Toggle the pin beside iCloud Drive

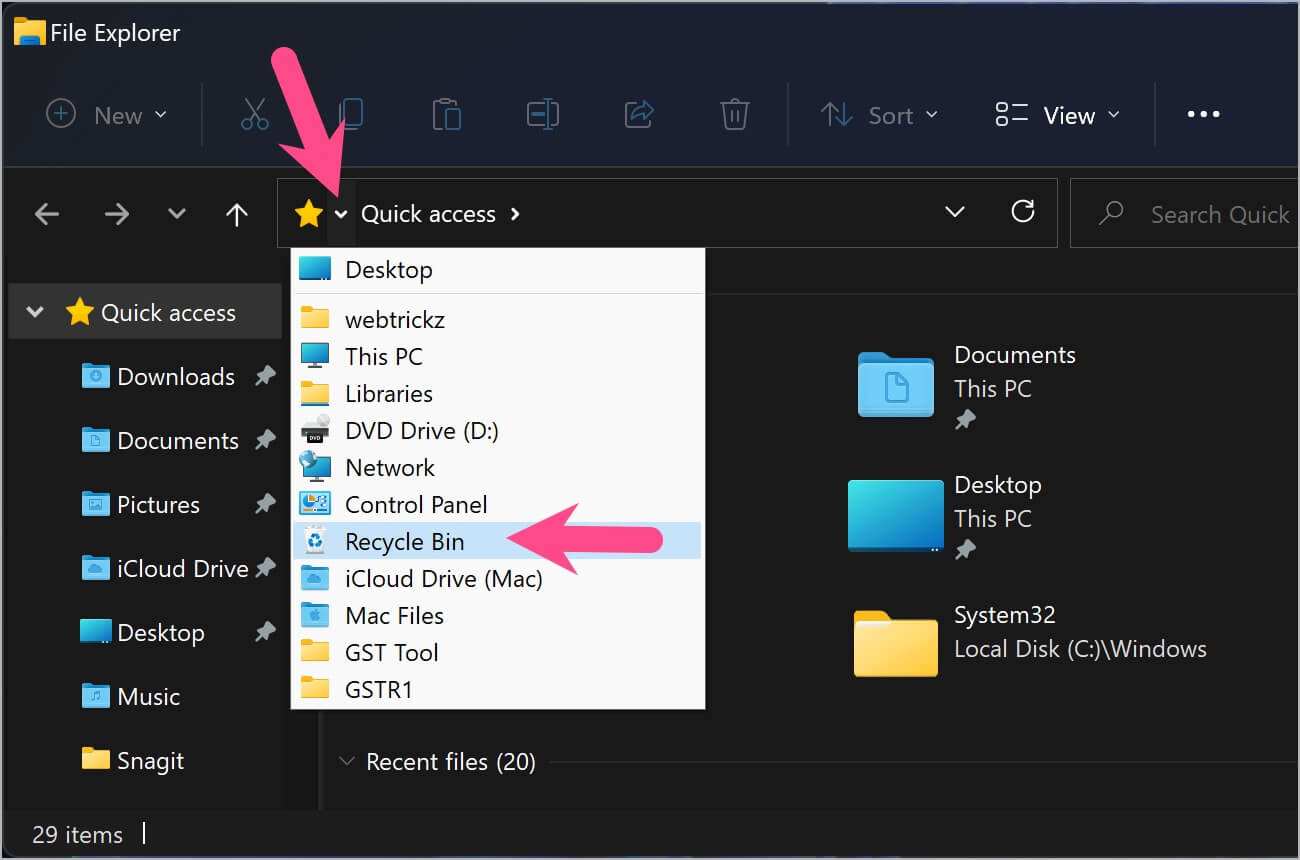(265, 569)
